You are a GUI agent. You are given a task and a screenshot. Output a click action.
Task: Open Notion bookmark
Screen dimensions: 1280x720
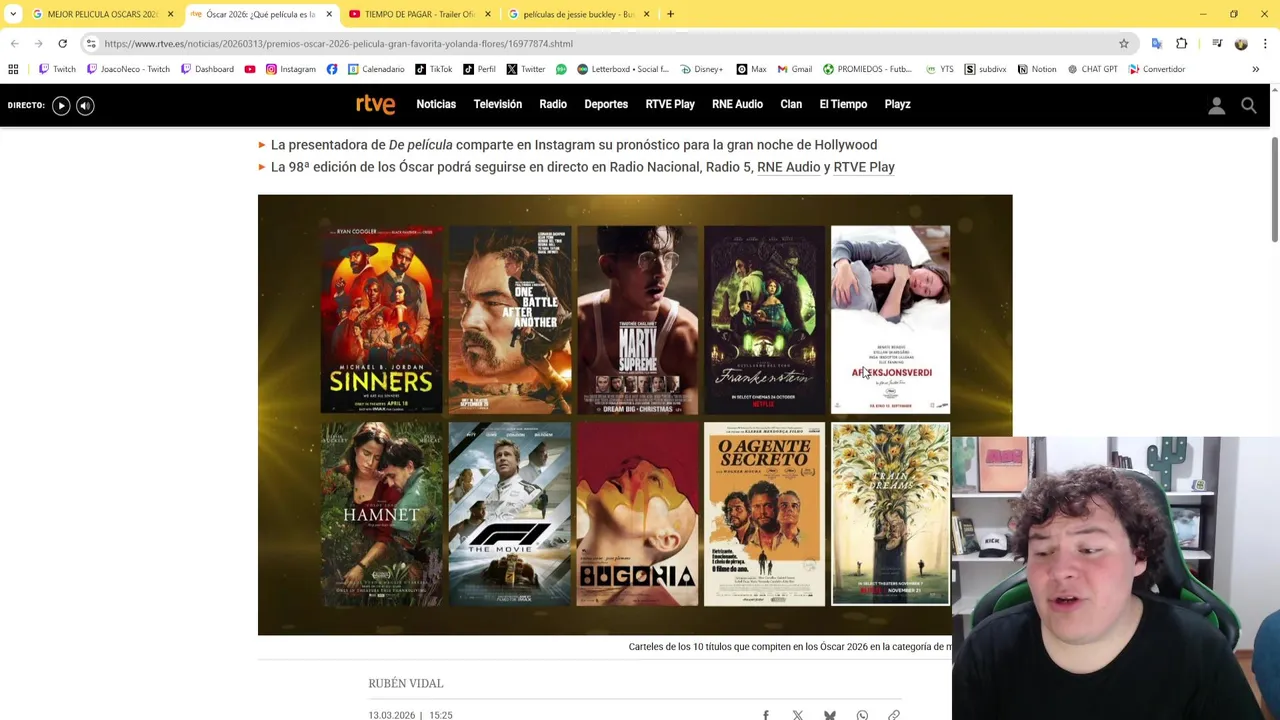[1037, 69]
